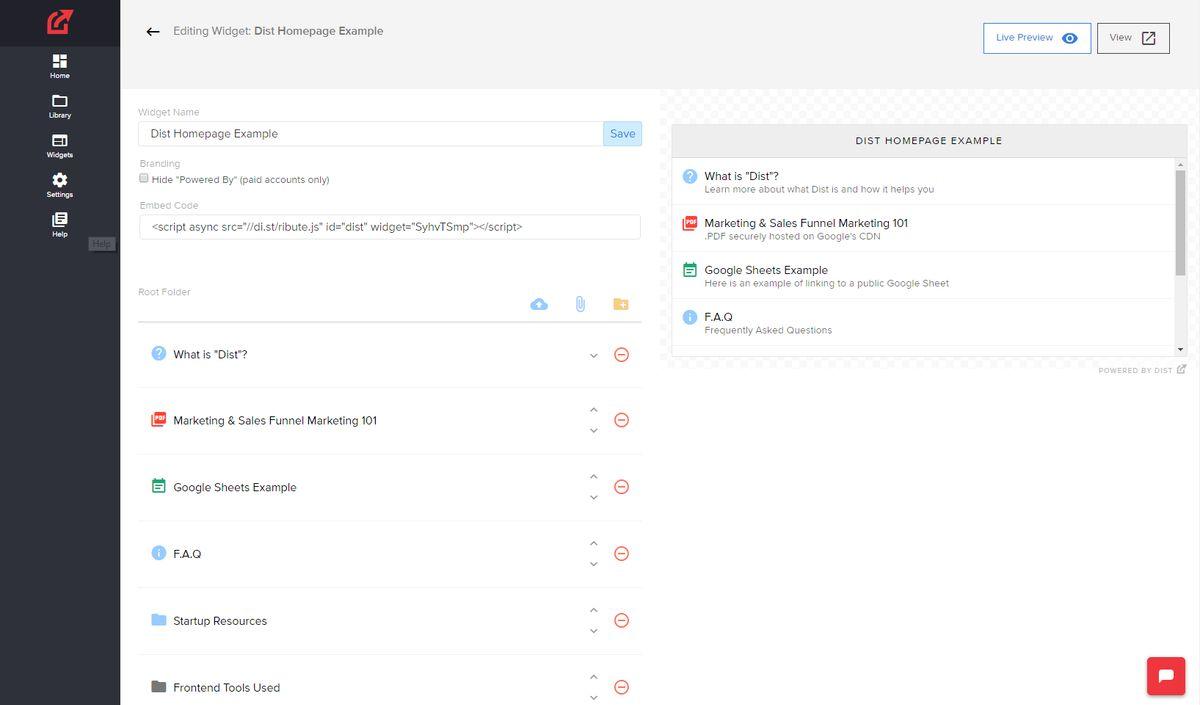Screen dimensions: 1200x705
Task: Open Marketing & Sales Funnel PDF in preview
Action: click(923, 229)
